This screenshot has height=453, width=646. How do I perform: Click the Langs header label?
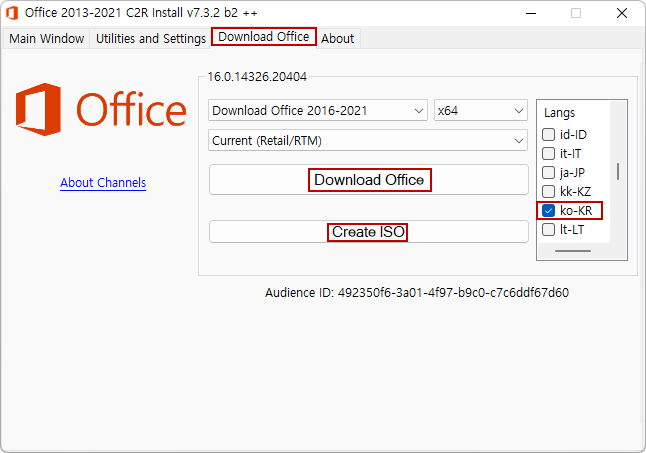click(559, 113)
